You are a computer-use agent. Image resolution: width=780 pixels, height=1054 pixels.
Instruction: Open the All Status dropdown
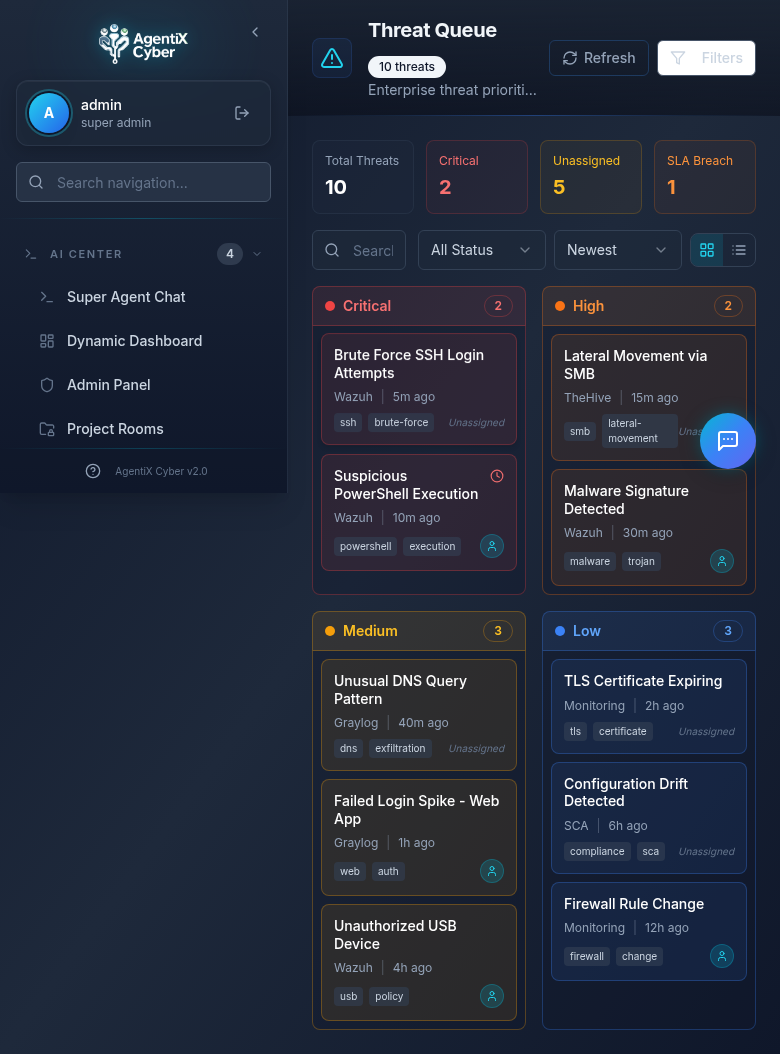[481, 250]
